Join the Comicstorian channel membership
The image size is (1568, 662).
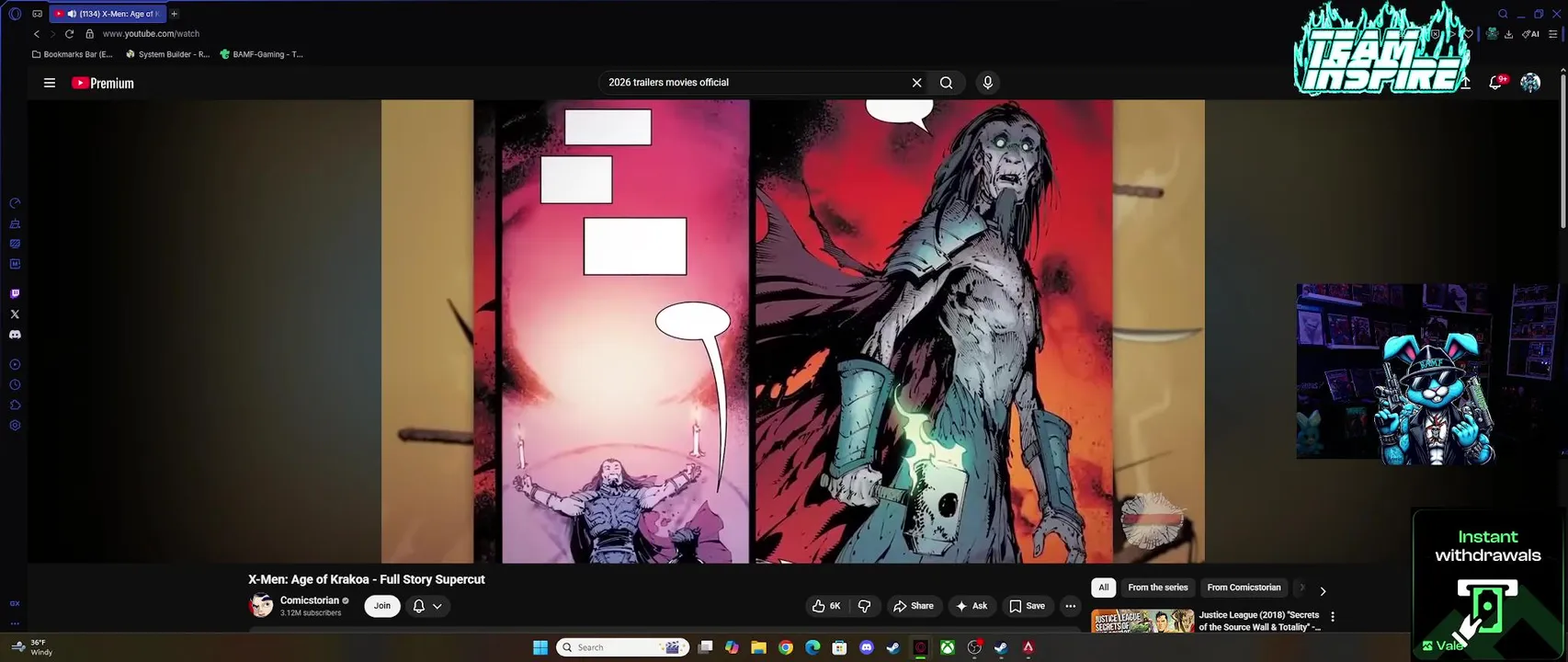(382, 606)
